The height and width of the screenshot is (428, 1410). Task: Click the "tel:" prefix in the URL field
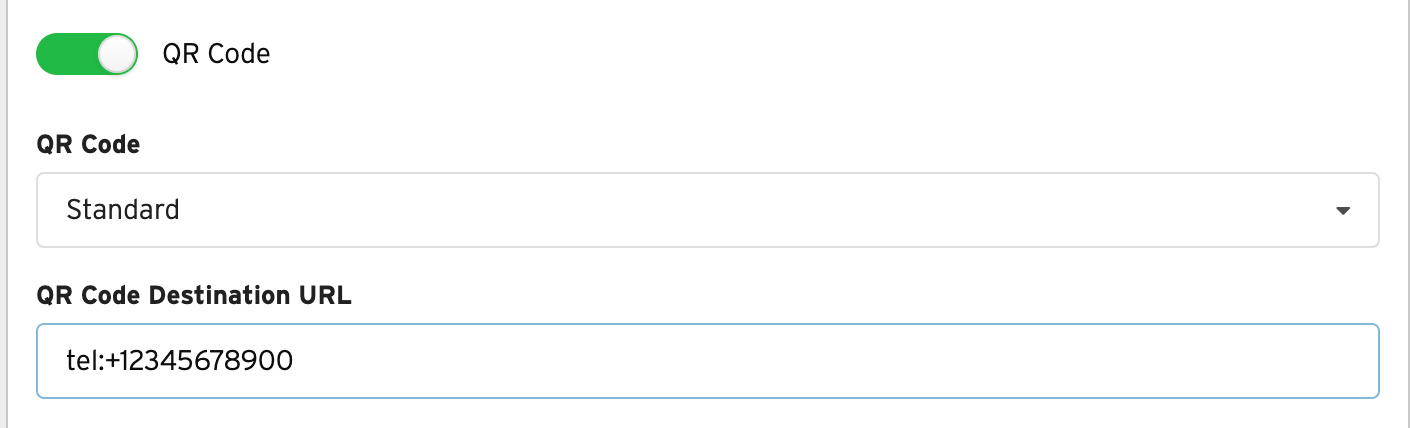tap(84, 360)
